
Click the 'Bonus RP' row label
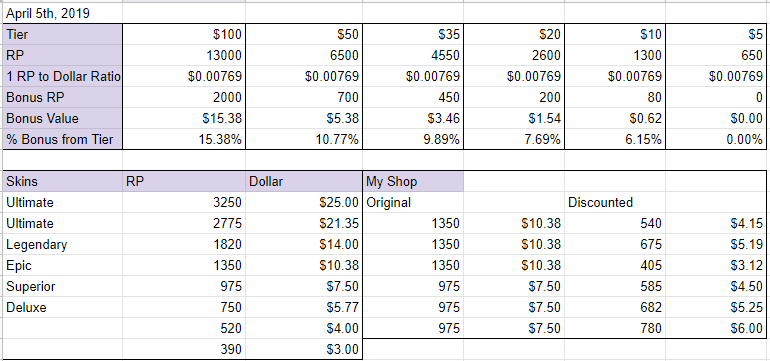pyautogui.click(x=62, y=97)
